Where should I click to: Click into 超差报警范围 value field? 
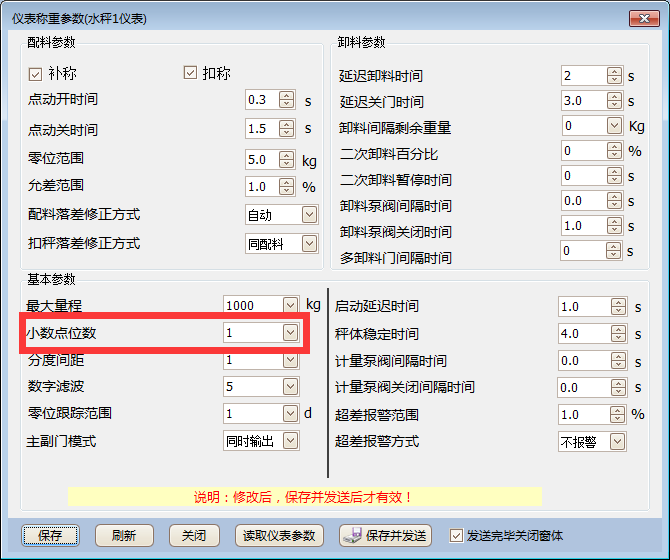click(585, 414)
